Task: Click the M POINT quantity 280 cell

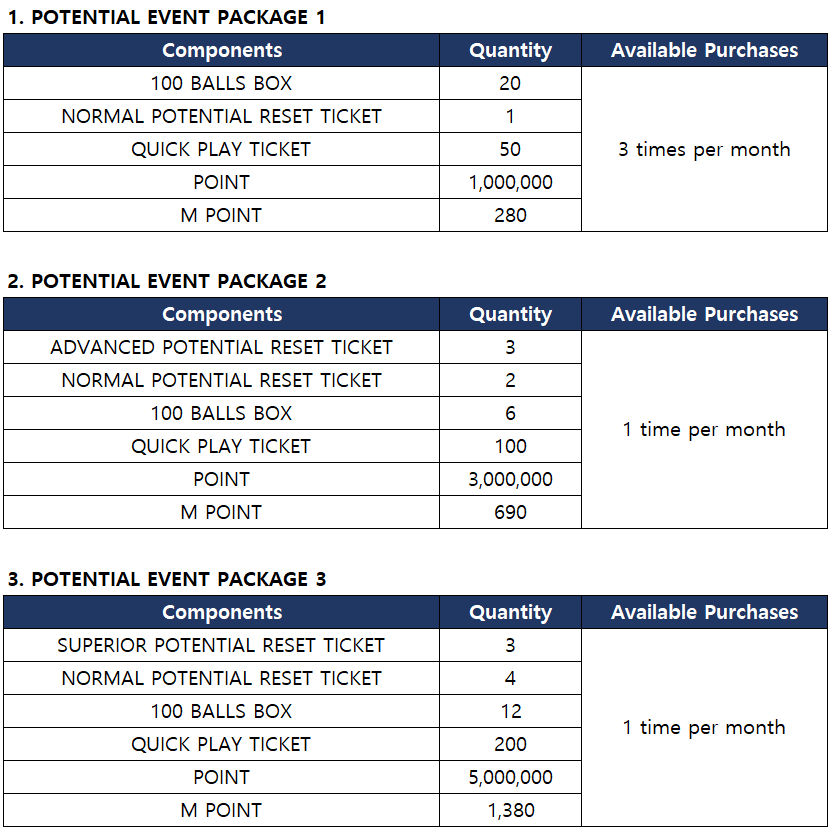Action: click(x=510, y=215)
